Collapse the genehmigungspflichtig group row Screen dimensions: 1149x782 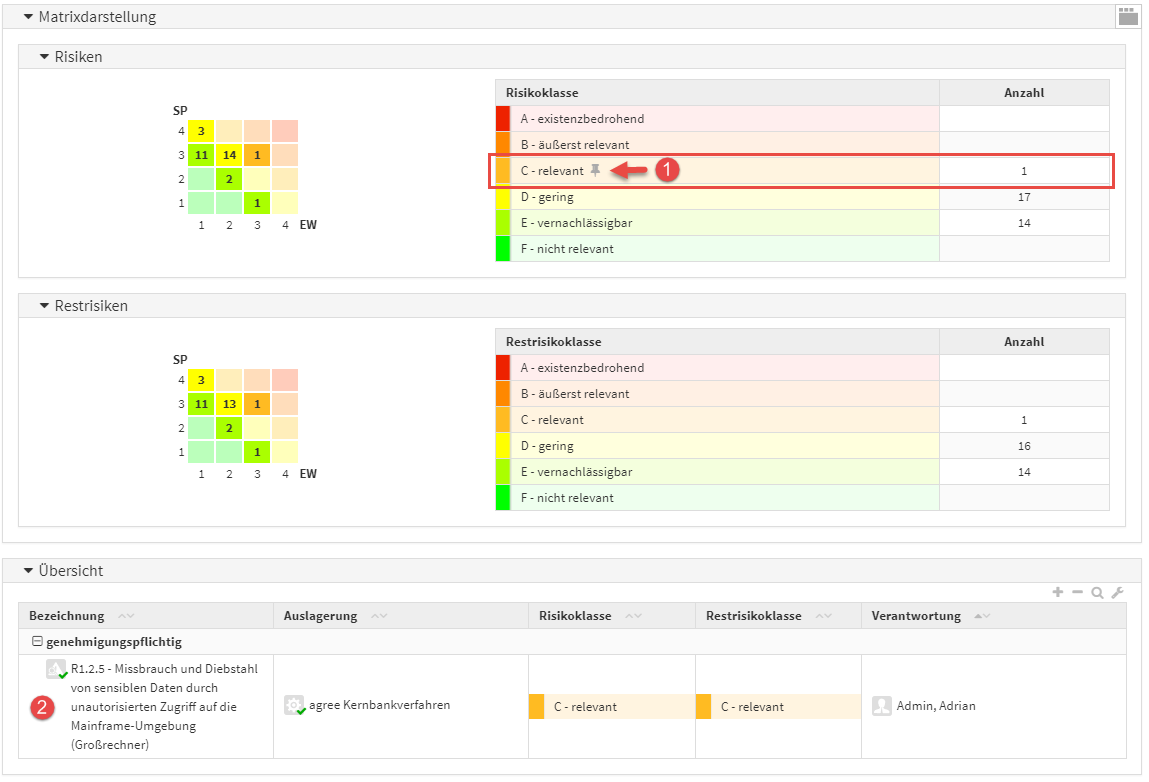click(37, 642)
